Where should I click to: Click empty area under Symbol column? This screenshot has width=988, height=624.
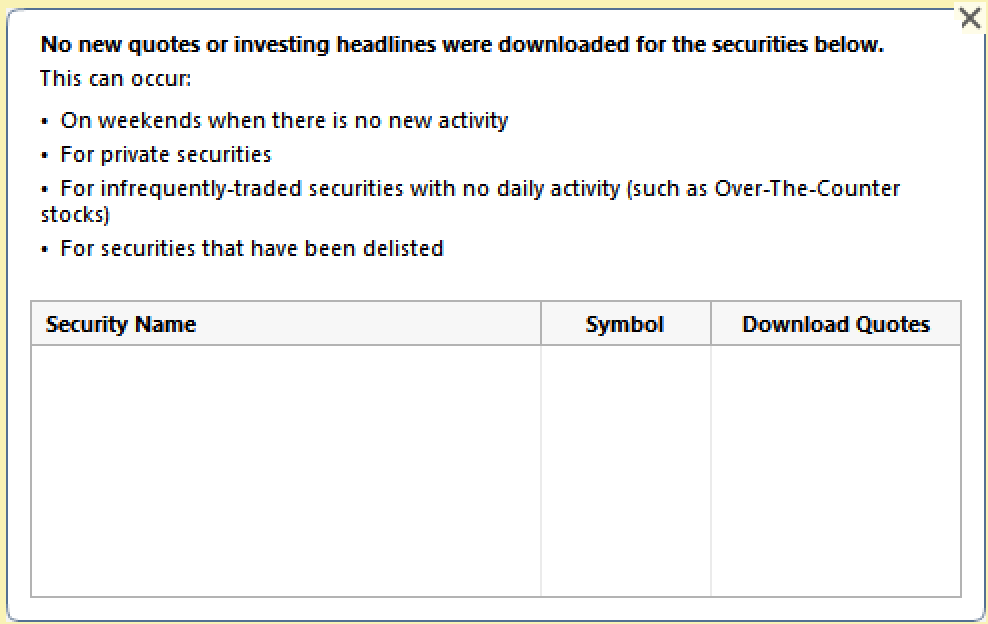(x=626, y=470)
